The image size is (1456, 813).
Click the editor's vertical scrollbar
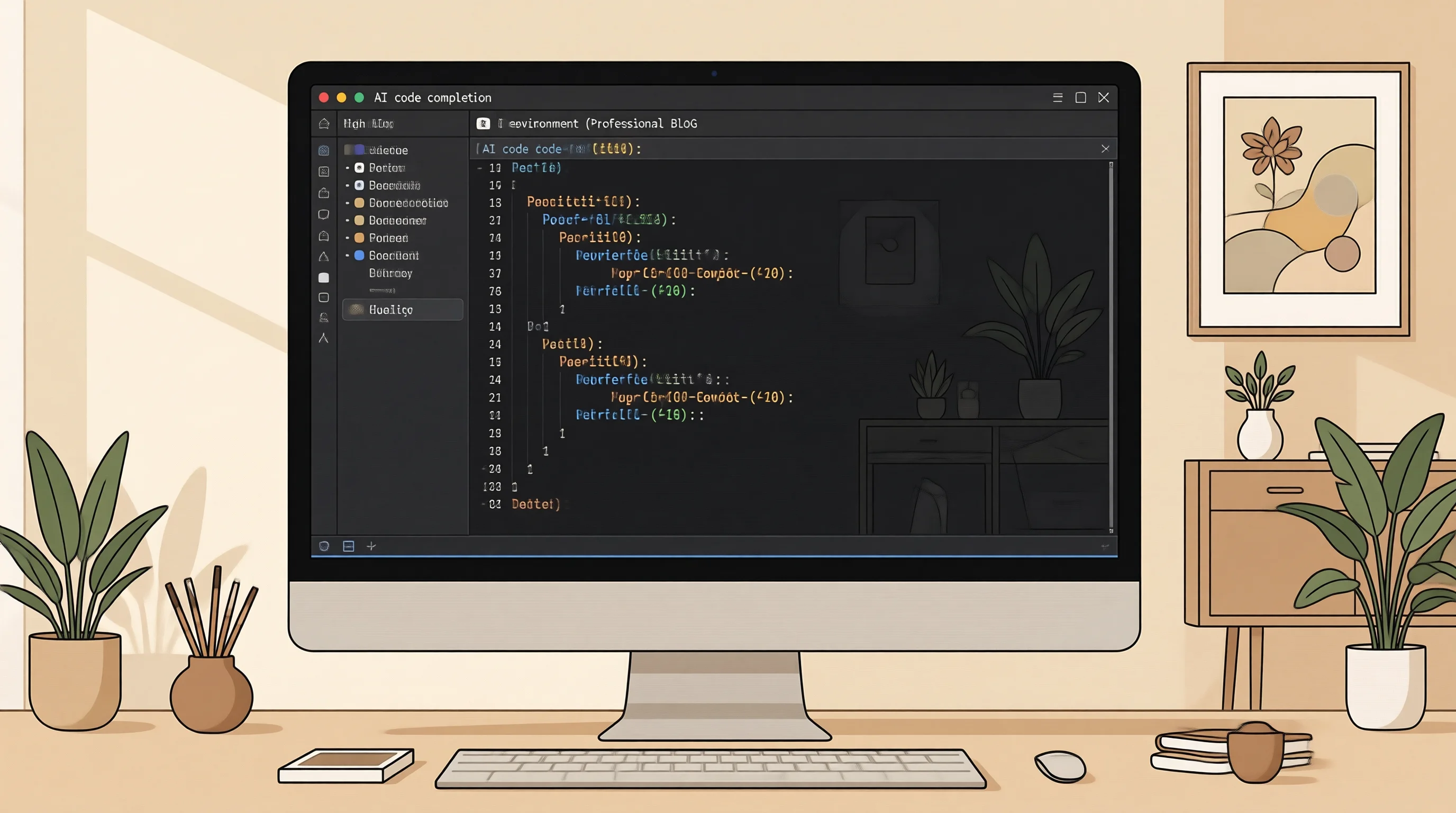(1111, 348)
